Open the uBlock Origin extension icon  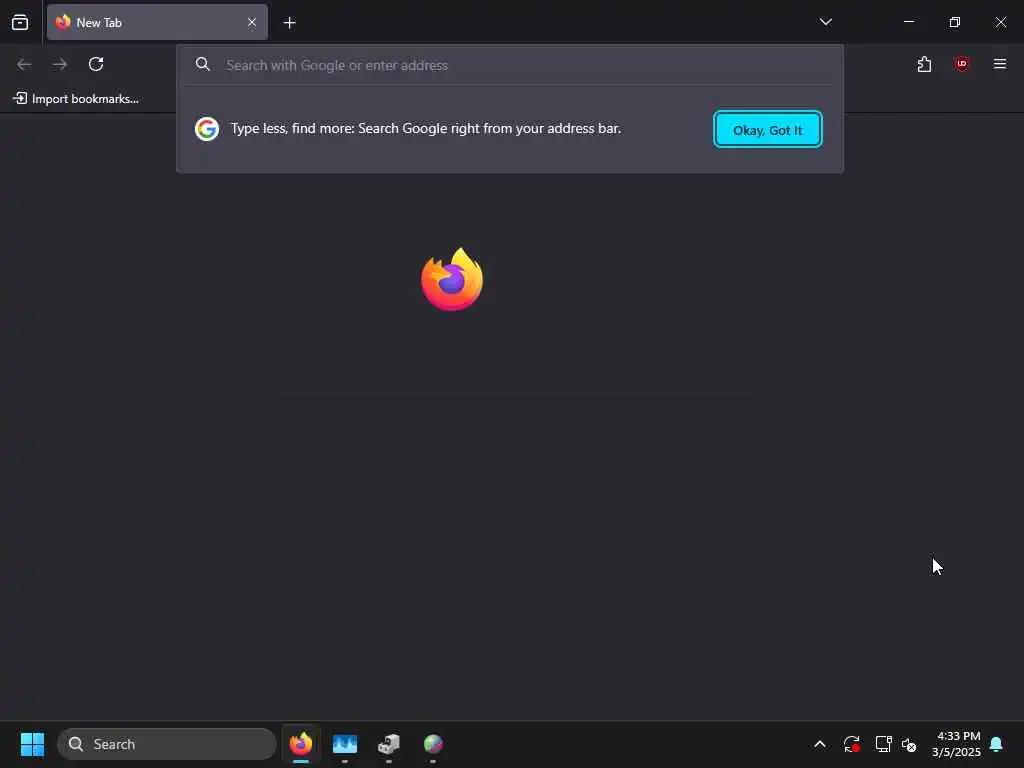pos(961,64)
